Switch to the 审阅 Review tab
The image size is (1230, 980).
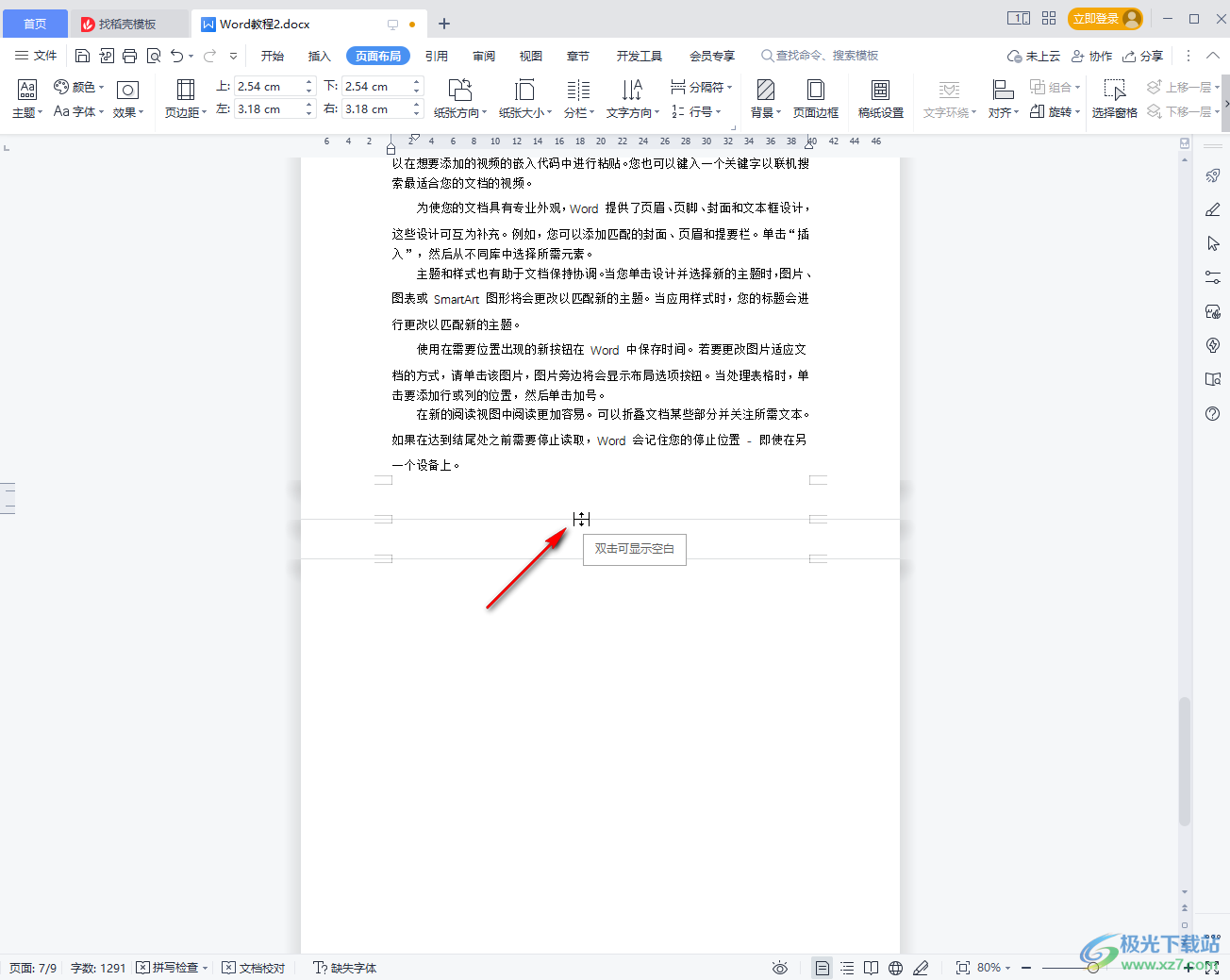[484, 56]
